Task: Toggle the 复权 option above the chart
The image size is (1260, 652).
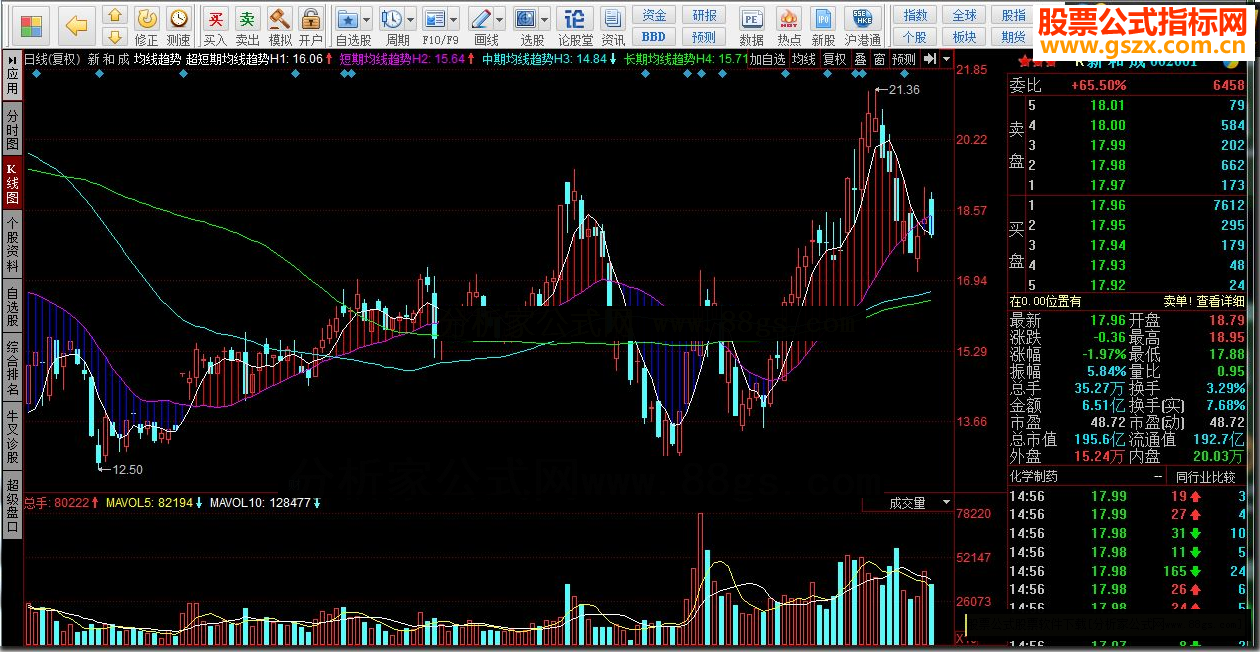Action: 833,59
